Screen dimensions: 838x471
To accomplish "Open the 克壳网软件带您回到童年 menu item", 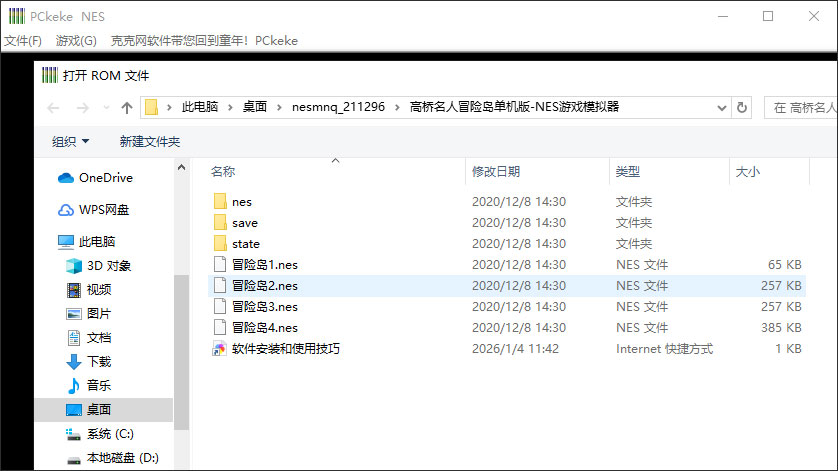I will click(x=204, y=41).
